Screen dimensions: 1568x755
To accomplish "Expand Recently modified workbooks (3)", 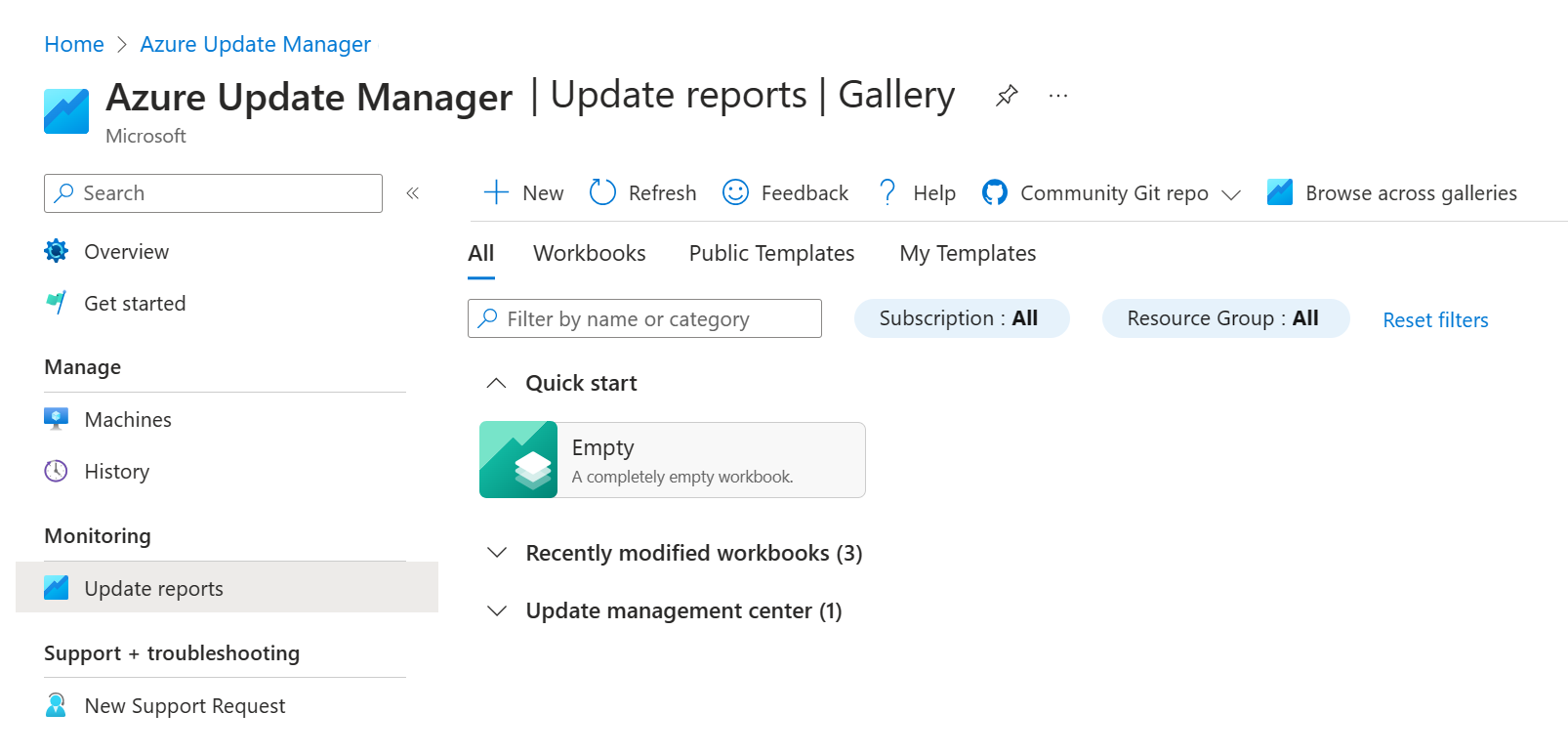I will tap(497, 553).
